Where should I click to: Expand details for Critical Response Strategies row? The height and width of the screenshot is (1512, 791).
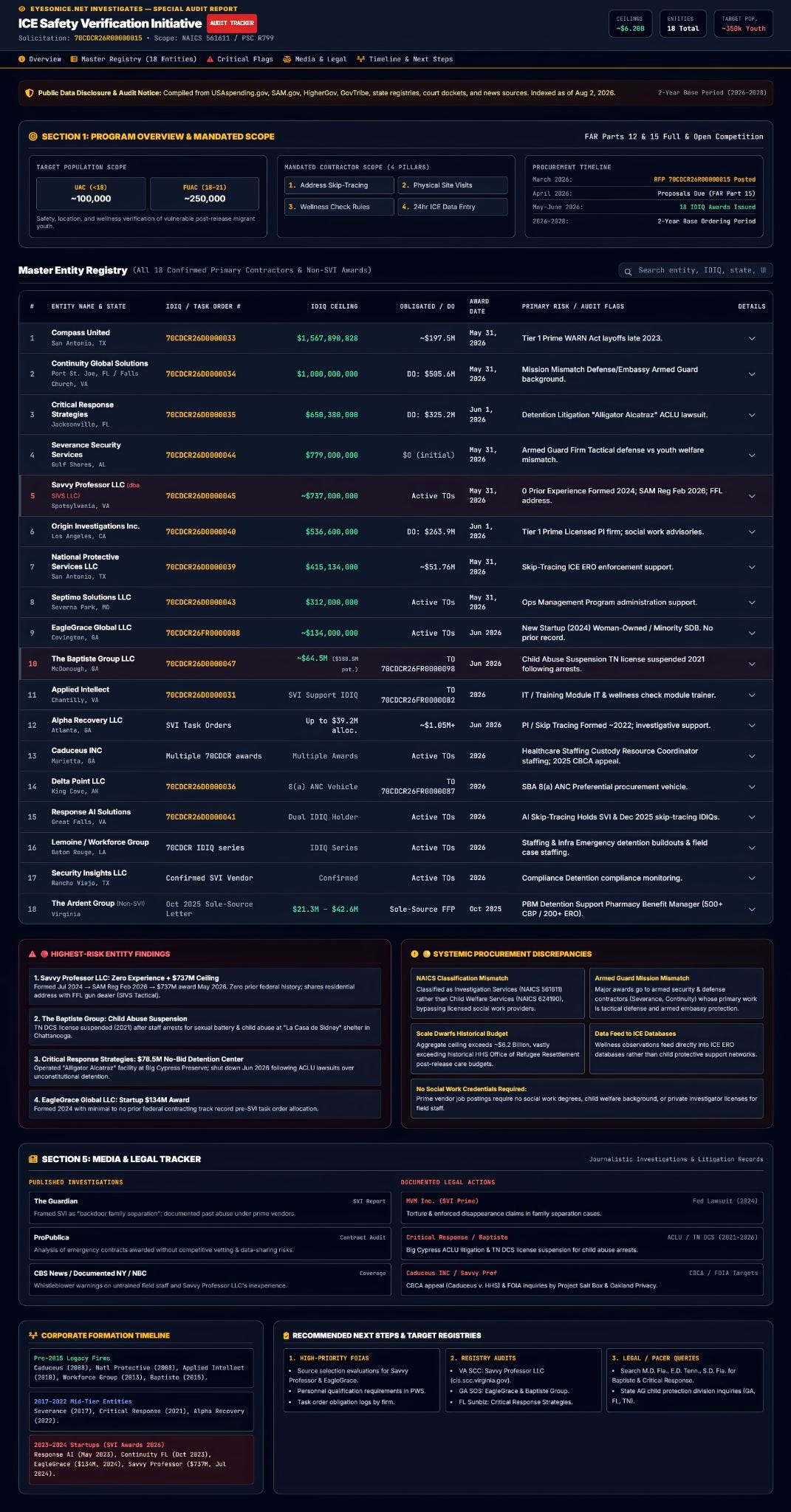(752, 415)
